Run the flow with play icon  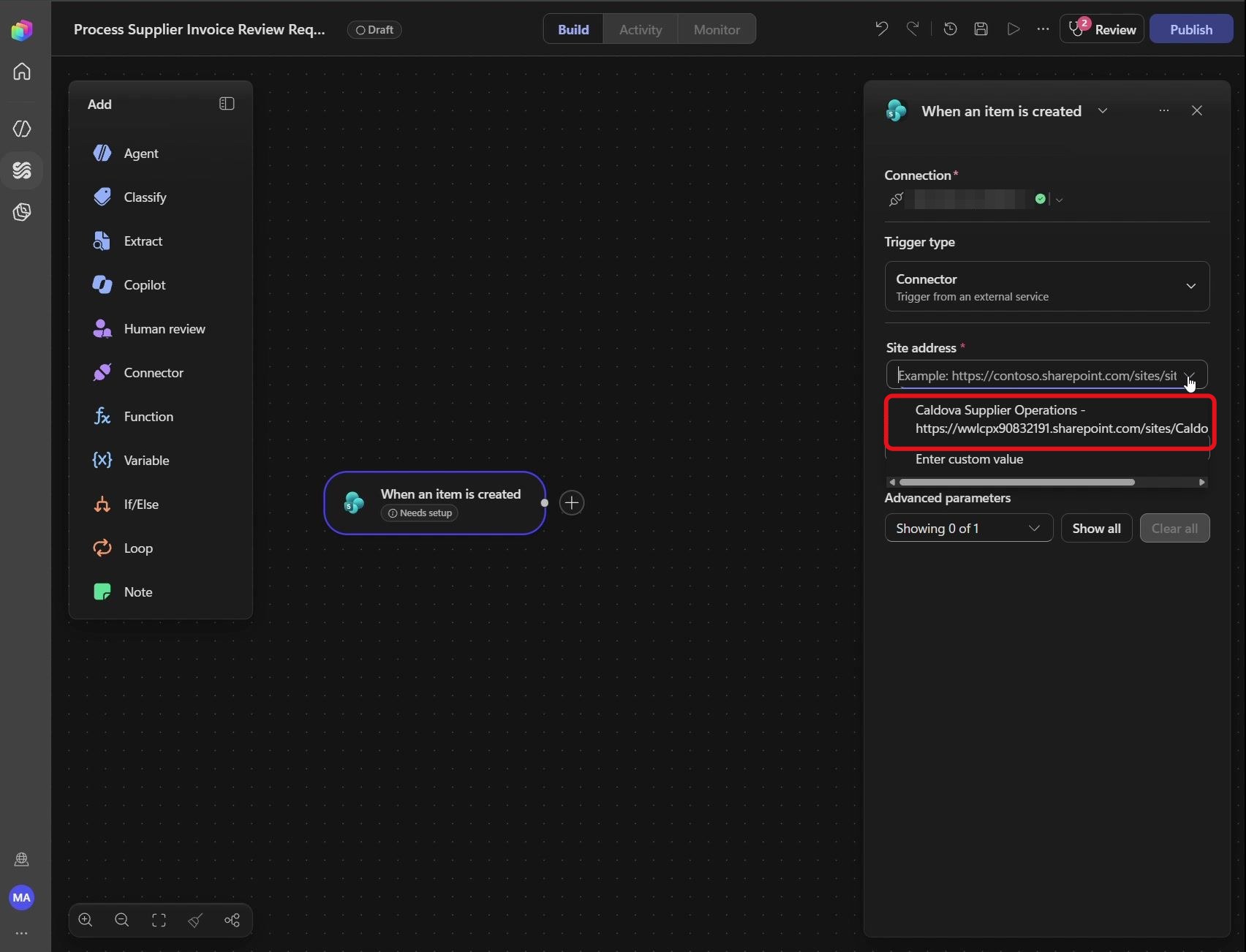(1013, 29)
